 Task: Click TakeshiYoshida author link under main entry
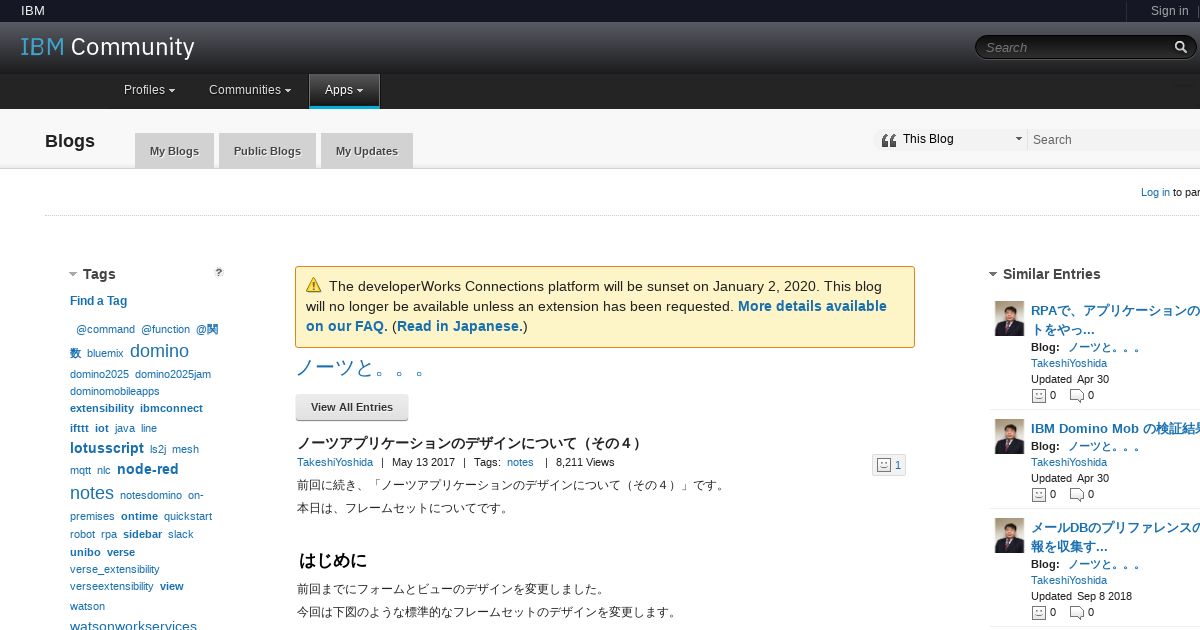[x=335, y=462]
